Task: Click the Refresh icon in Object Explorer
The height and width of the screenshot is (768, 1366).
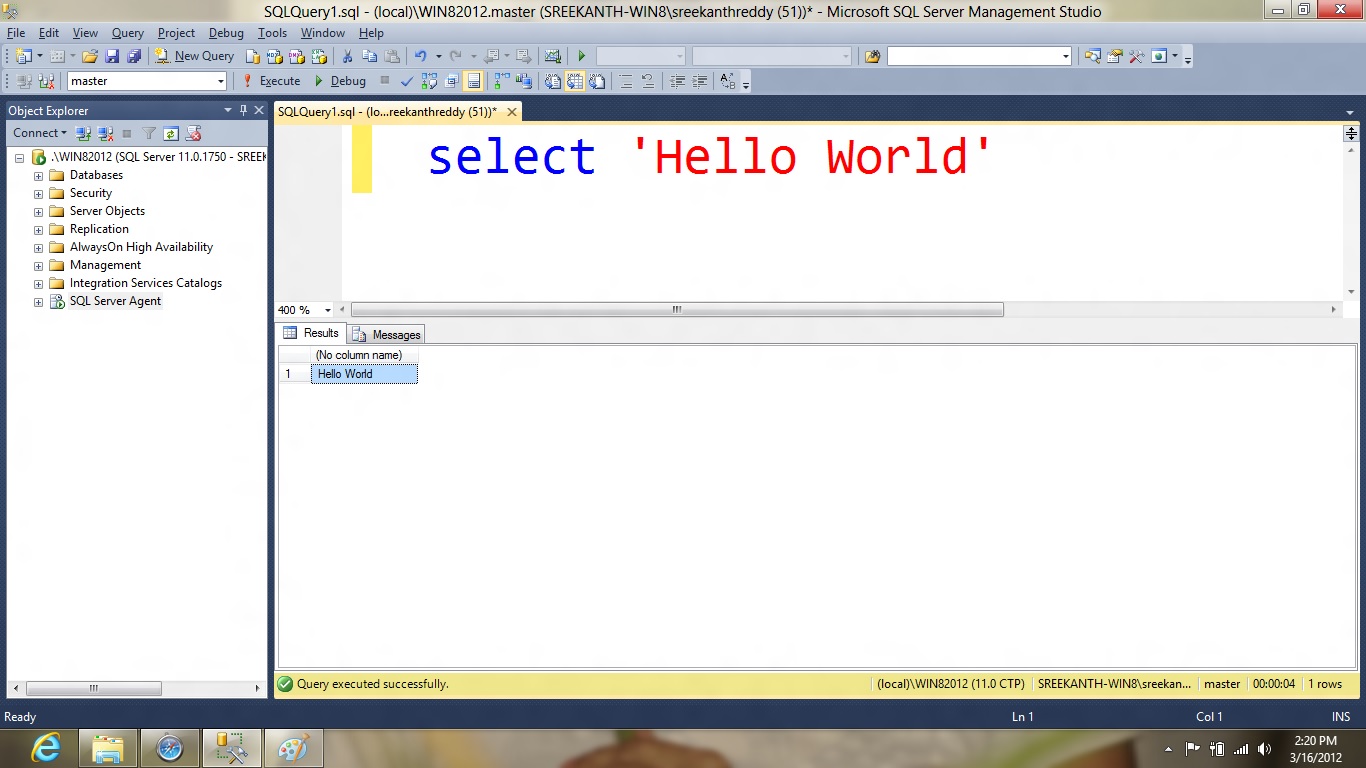Action: point(171,133)
